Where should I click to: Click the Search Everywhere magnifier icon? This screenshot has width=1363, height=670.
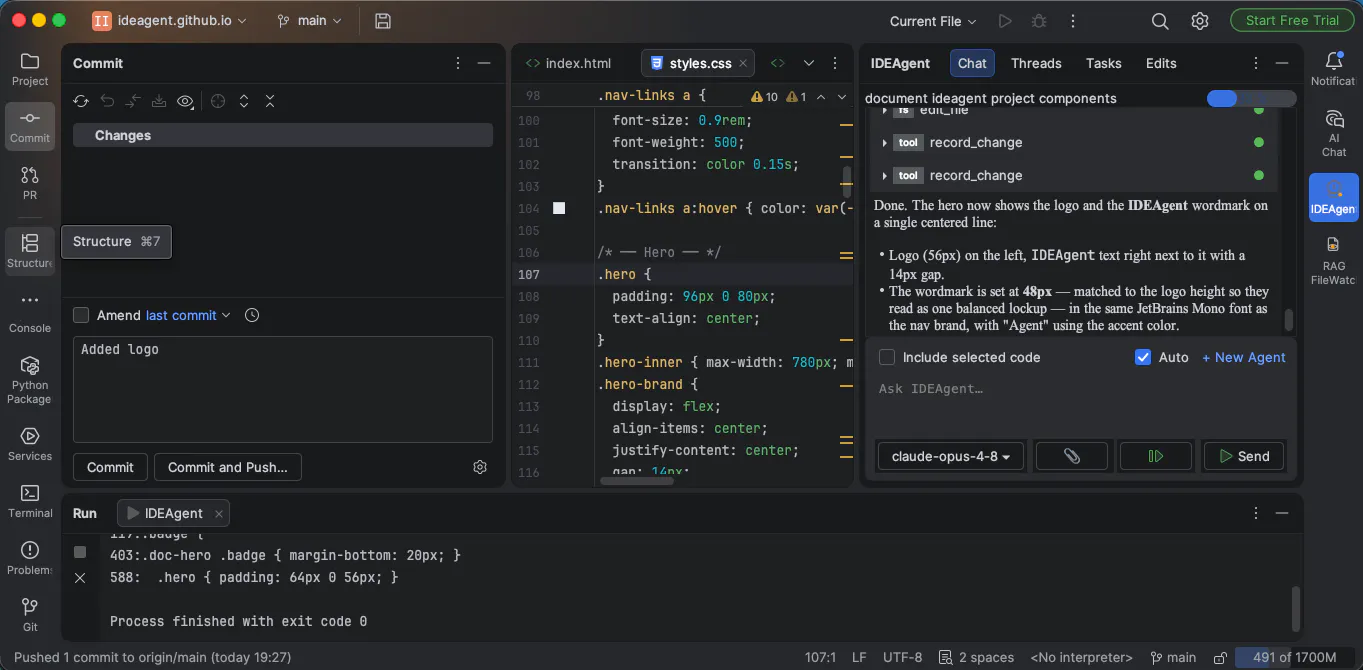click(x=1160, y=20)
